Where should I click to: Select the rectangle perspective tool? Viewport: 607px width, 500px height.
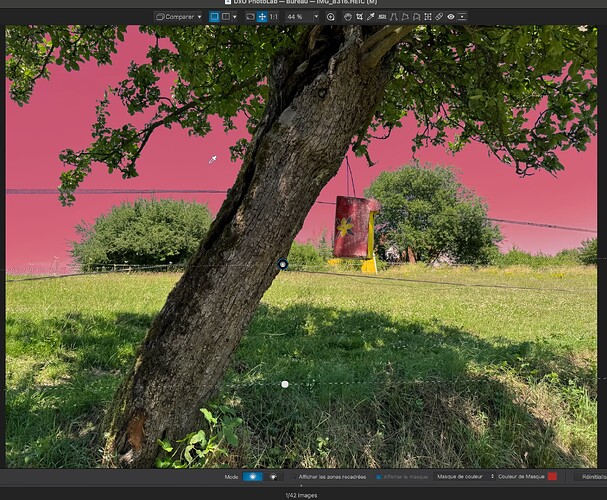click(x=405, y=17)
